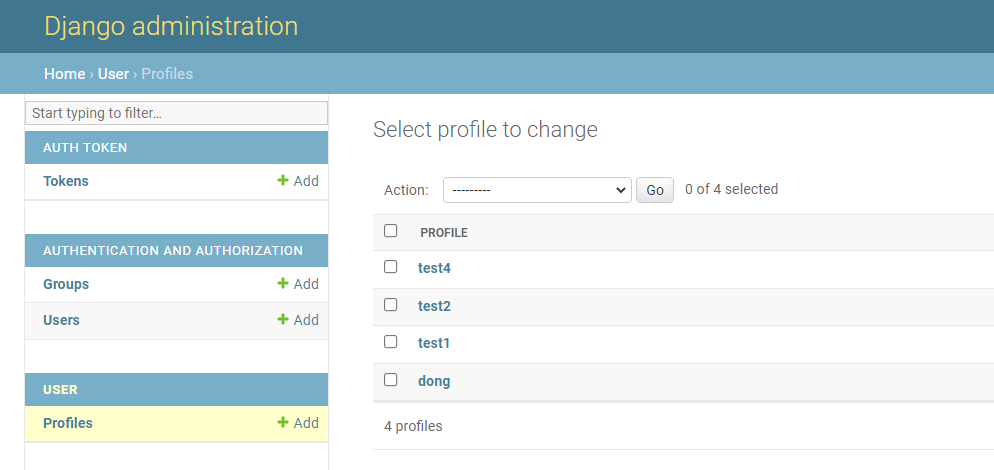Check the box for profile test2
Screen dimensions: 994x470
pos(390,305)
